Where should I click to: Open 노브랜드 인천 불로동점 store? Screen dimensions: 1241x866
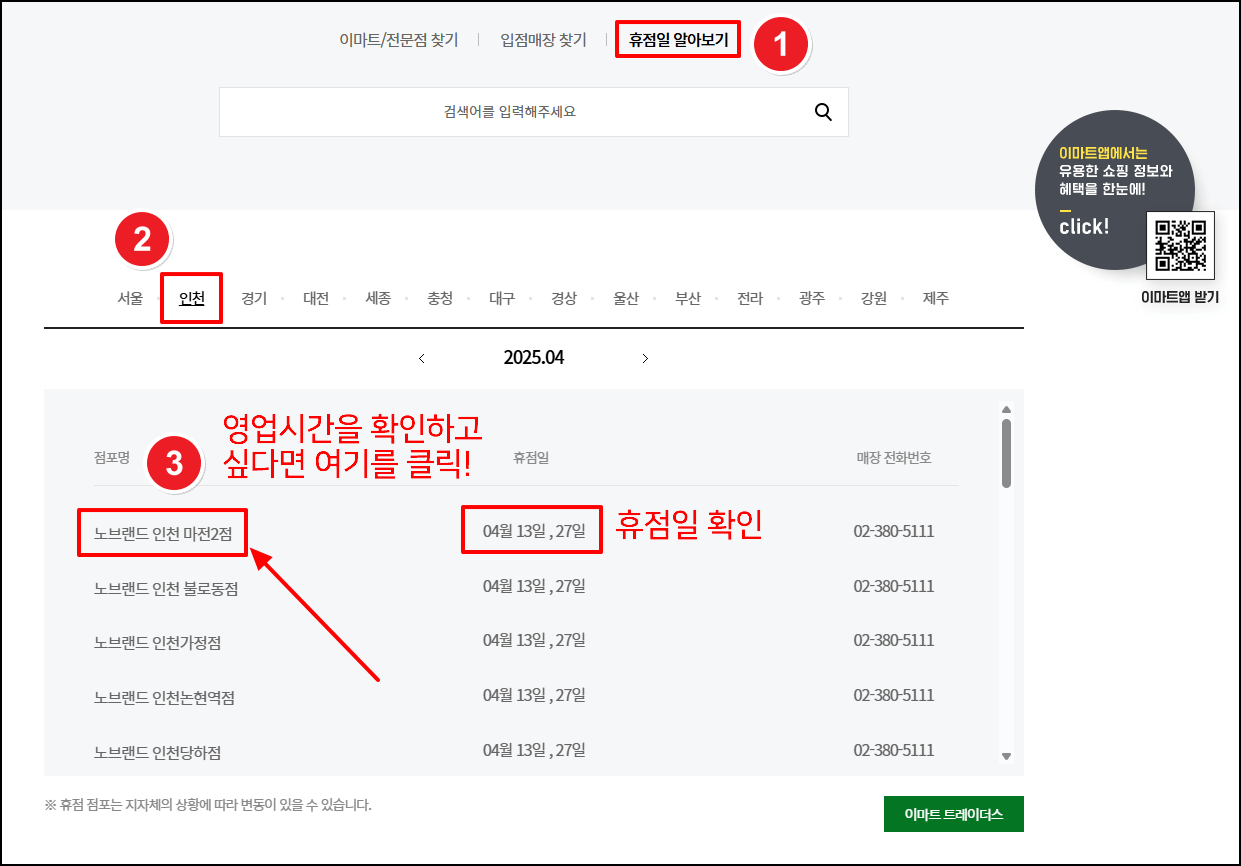point(166,589)
